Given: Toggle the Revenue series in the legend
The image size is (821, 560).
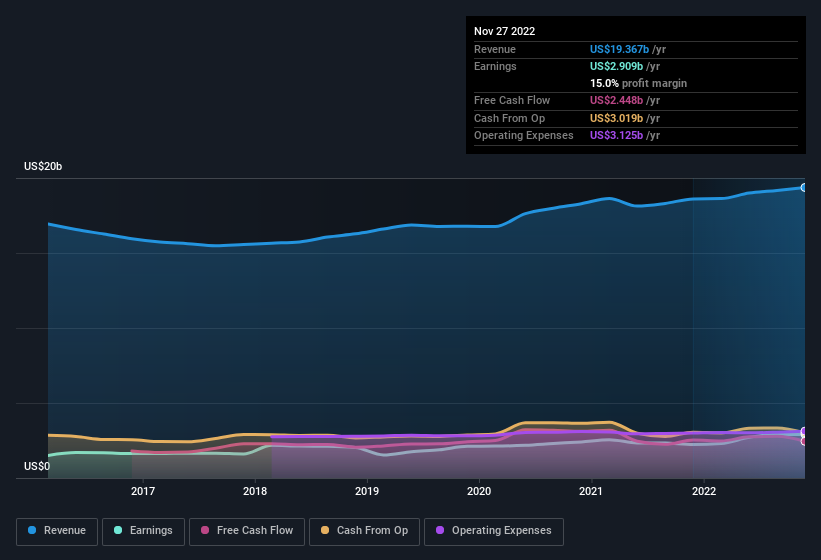Looking at the screenshot, I should 57,531.
